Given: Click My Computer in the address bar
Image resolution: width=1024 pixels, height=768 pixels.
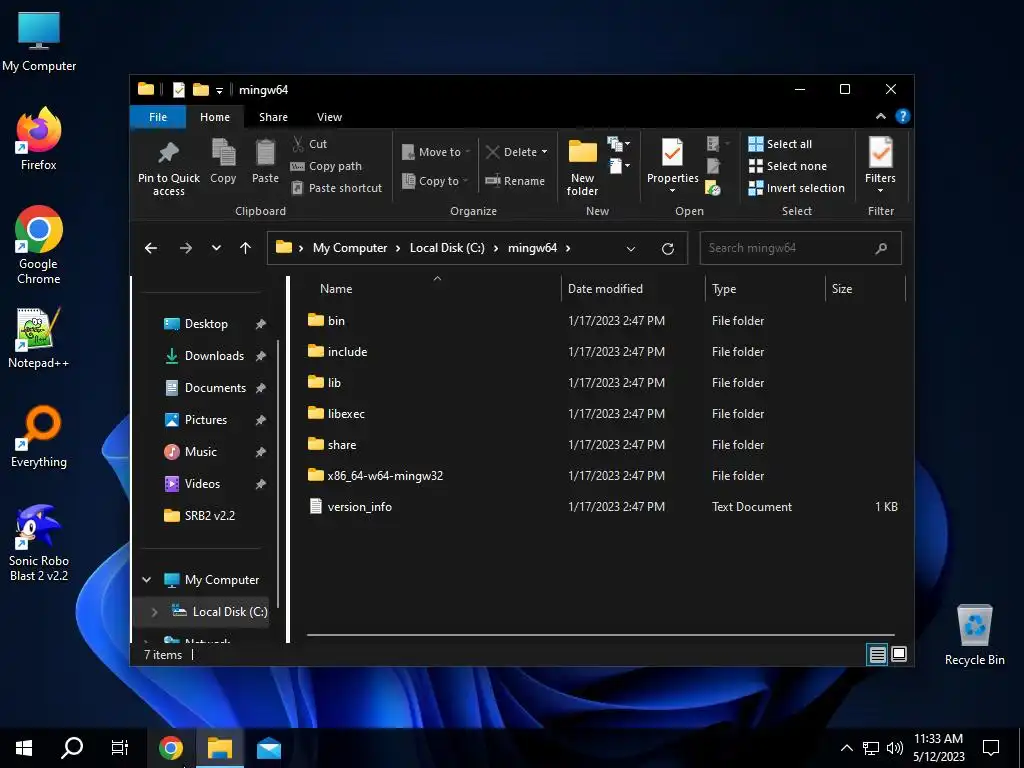Looking at the screenshot, I should tap(350, 248).
